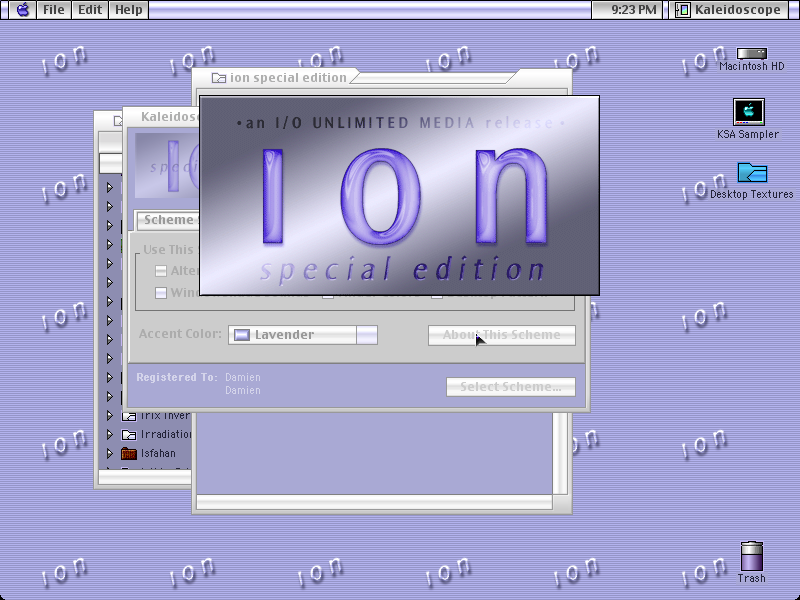This screenshot has width=800, height=600.
Task: Click the scheme preview thumbnail in Kaleidoscope window
Action: [167, 165]
